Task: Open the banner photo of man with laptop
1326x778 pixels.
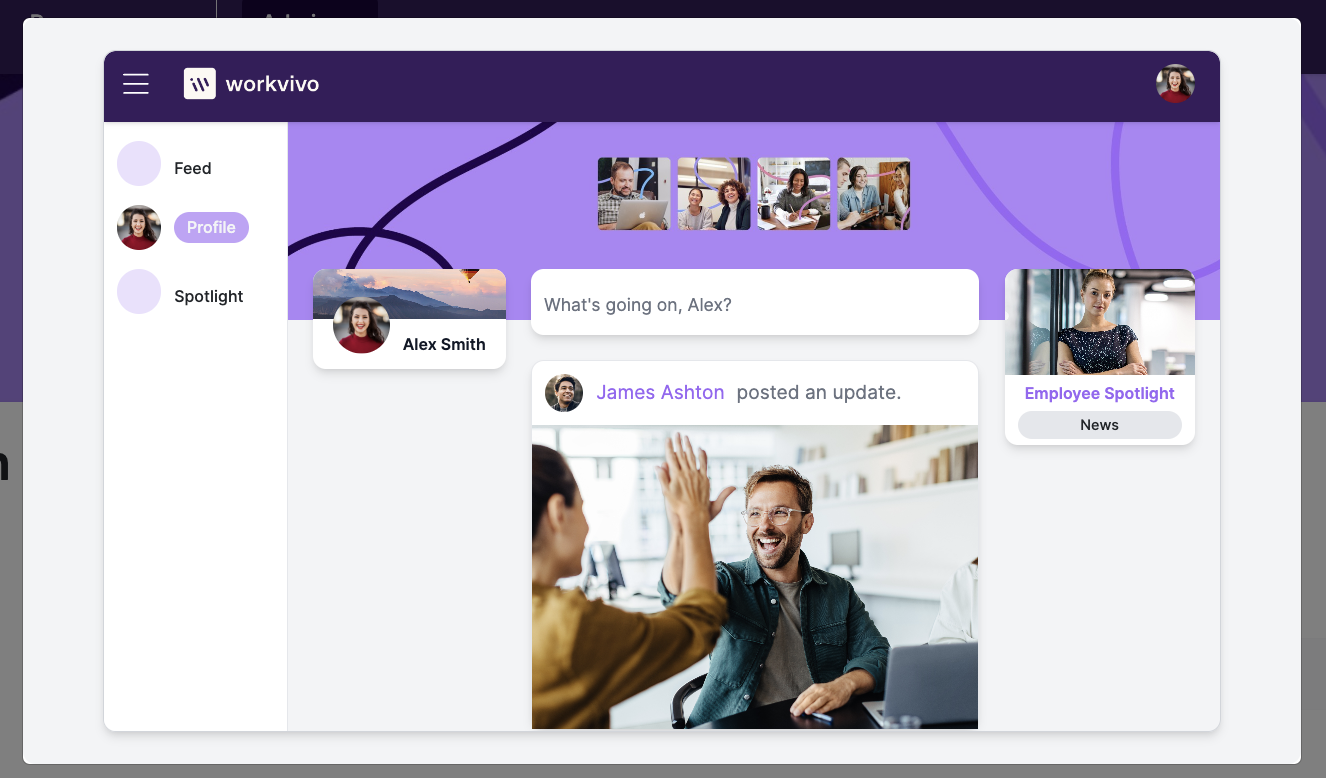Action: pyautogui.click(x=634, y=194)
